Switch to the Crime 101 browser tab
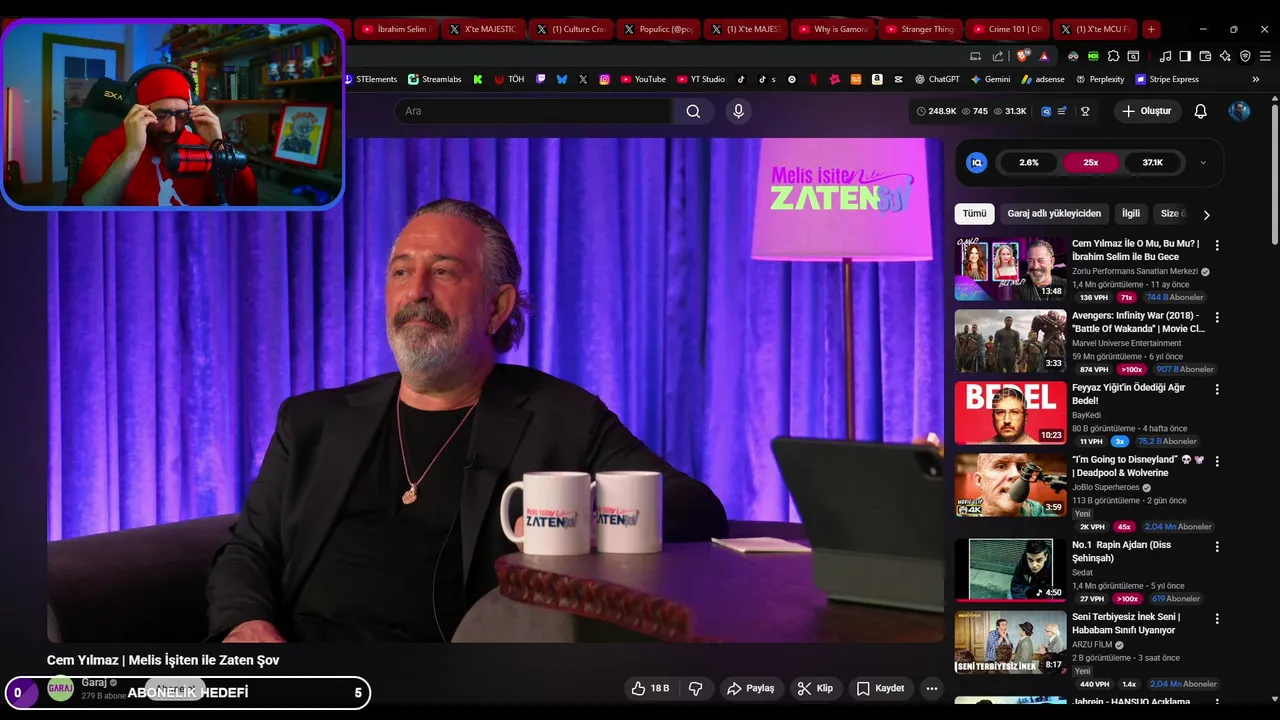The height and width of the screenshot is (720, 1280). (1007, 29)
